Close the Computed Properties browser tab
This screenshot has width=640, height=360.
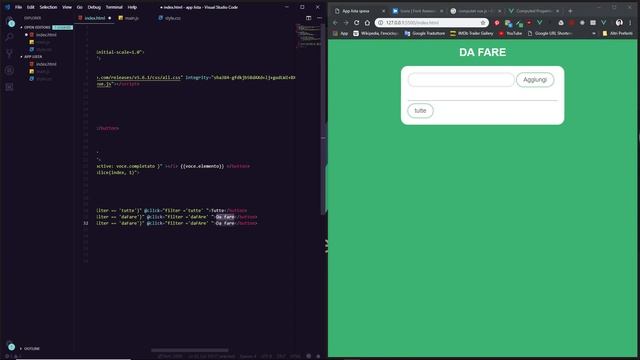point(558,11)
